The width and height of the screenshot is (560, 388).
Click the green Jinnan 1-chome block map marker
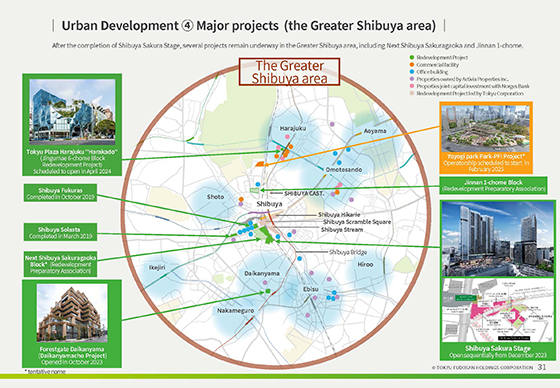click(255, 190)
